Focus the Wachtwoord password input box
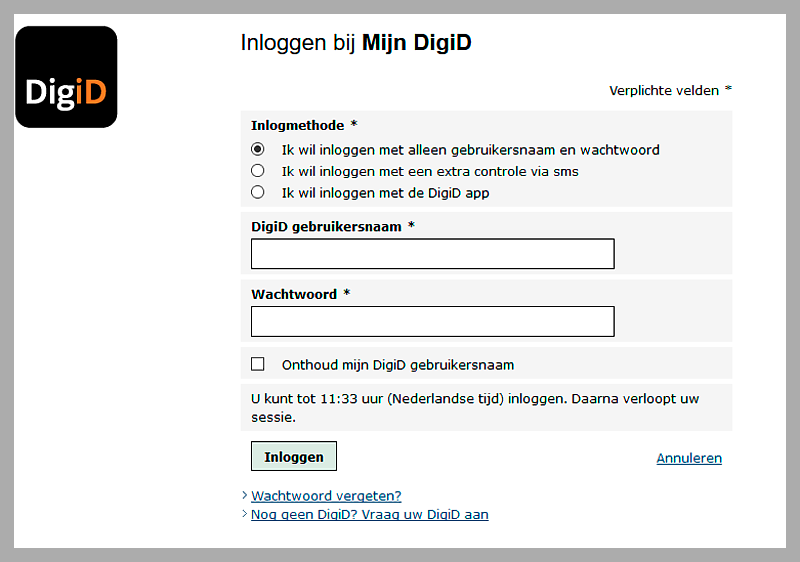800x562 pixels. 432,322
